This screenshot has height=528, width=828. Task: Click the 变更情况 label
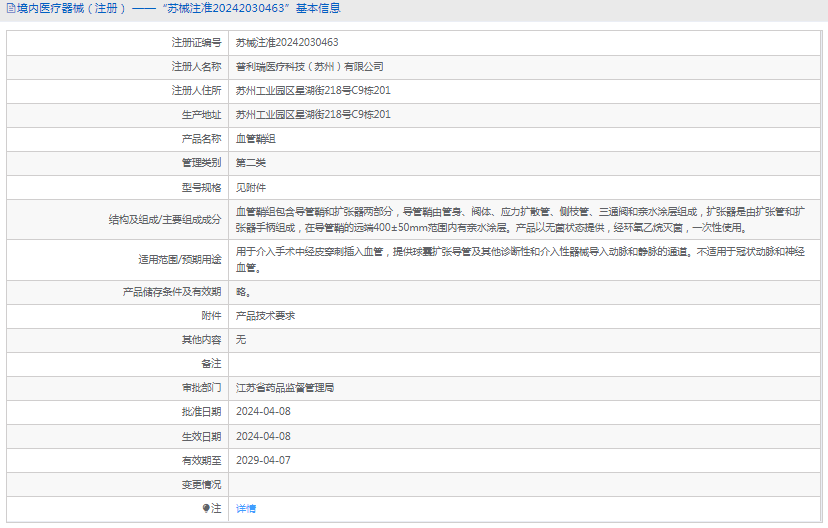tap(201, 485)
